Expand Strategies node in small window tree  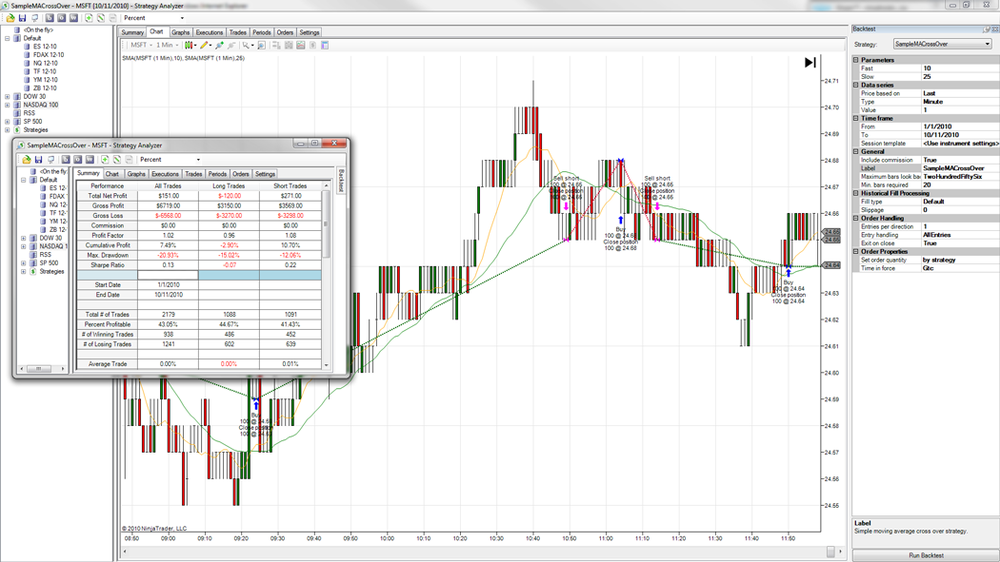(24, 271)
